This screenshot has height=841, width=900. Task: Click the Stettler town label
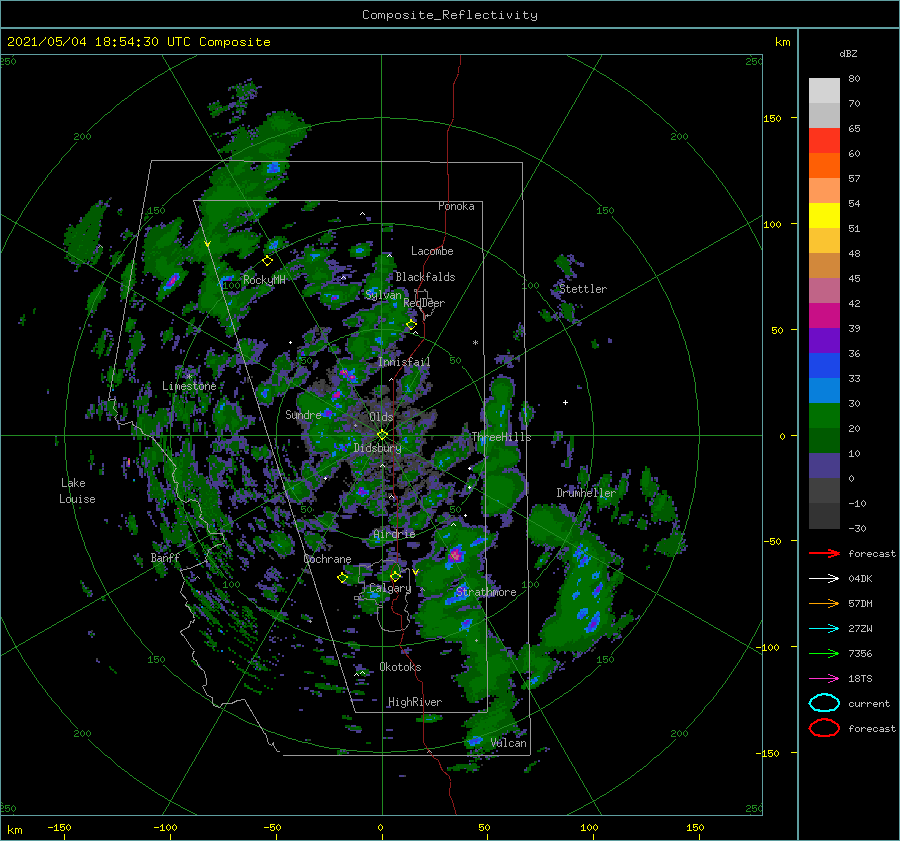point(583,289)
